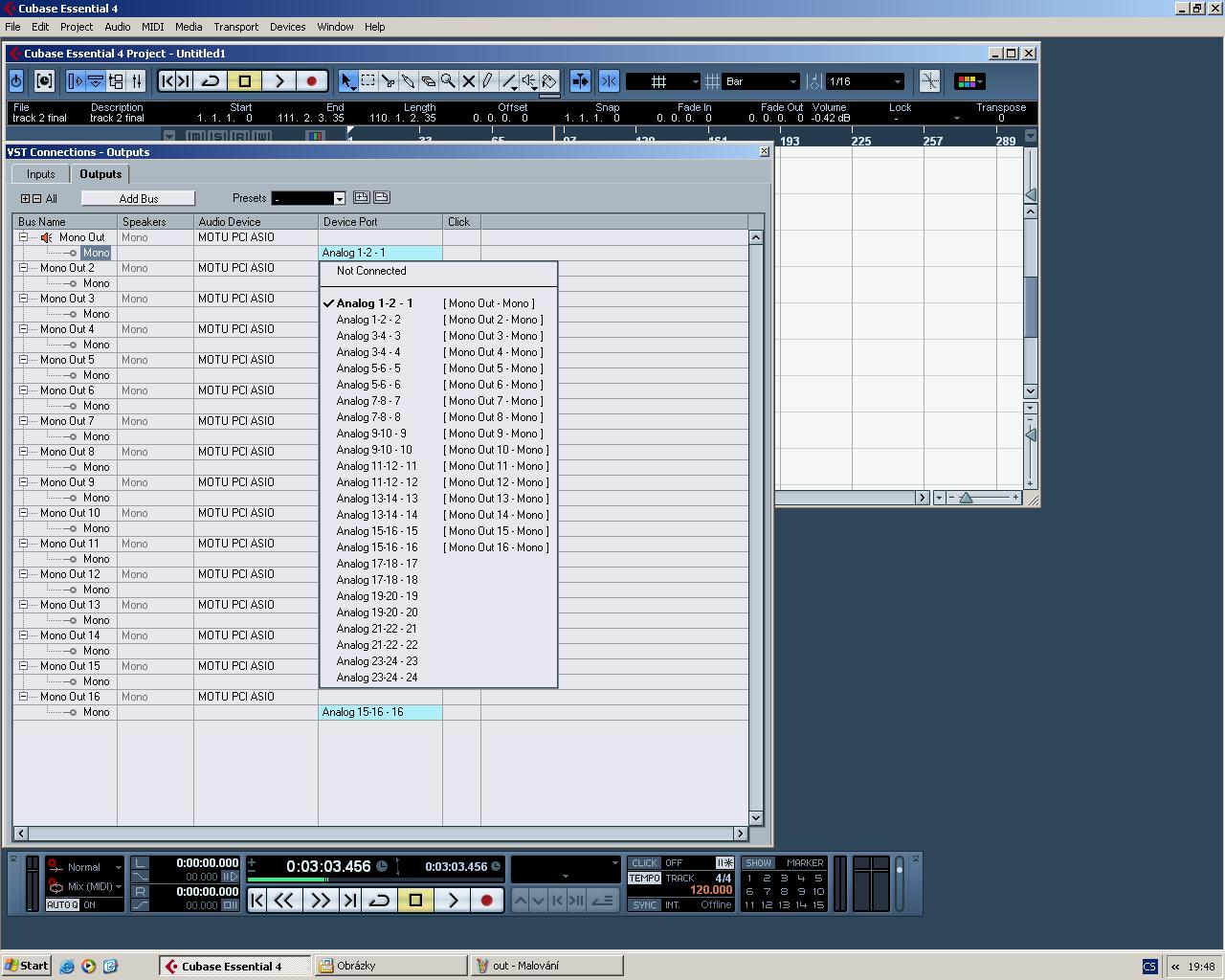Click the Windows Start button
Screen dimensions: 1225x980
[x=27, y=966]
